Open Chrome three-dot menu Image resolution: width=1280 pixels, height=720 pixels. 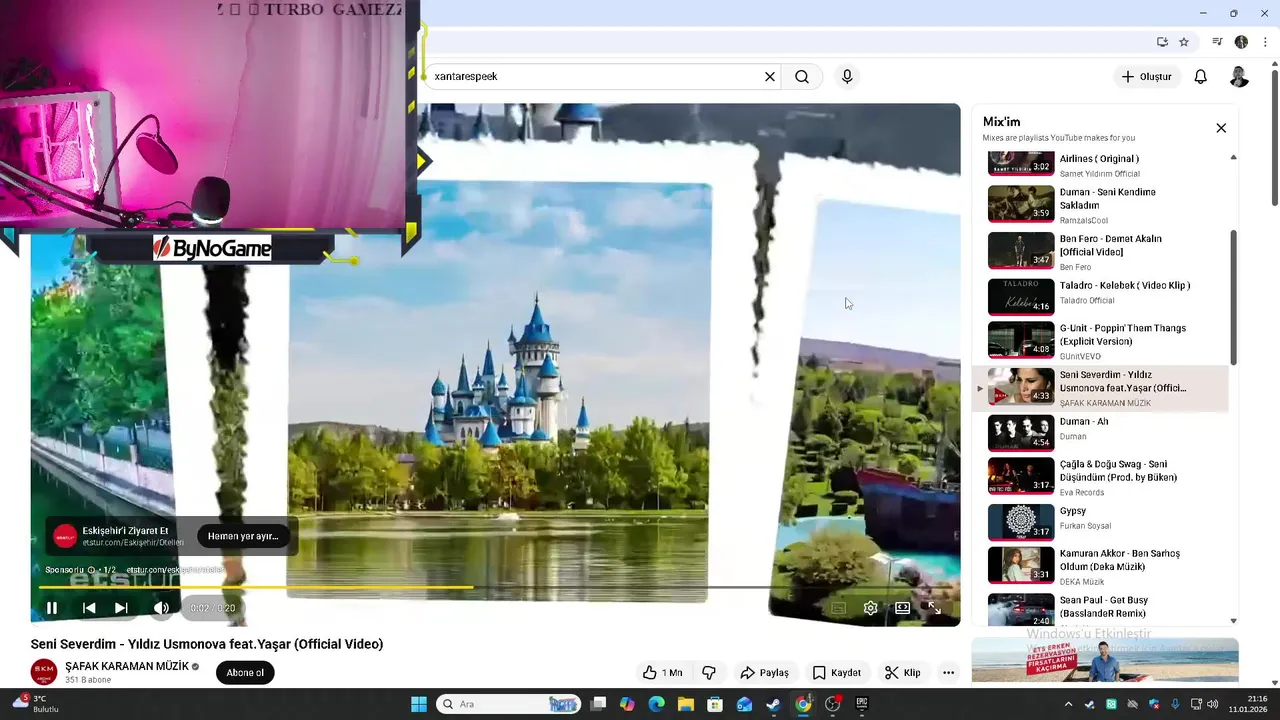[1265, 42]
